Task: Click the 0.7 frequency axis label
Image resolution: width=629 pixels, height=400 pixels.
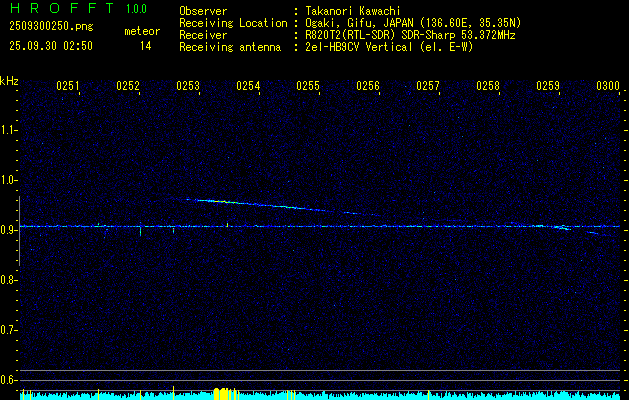Action: coord(9,329)
